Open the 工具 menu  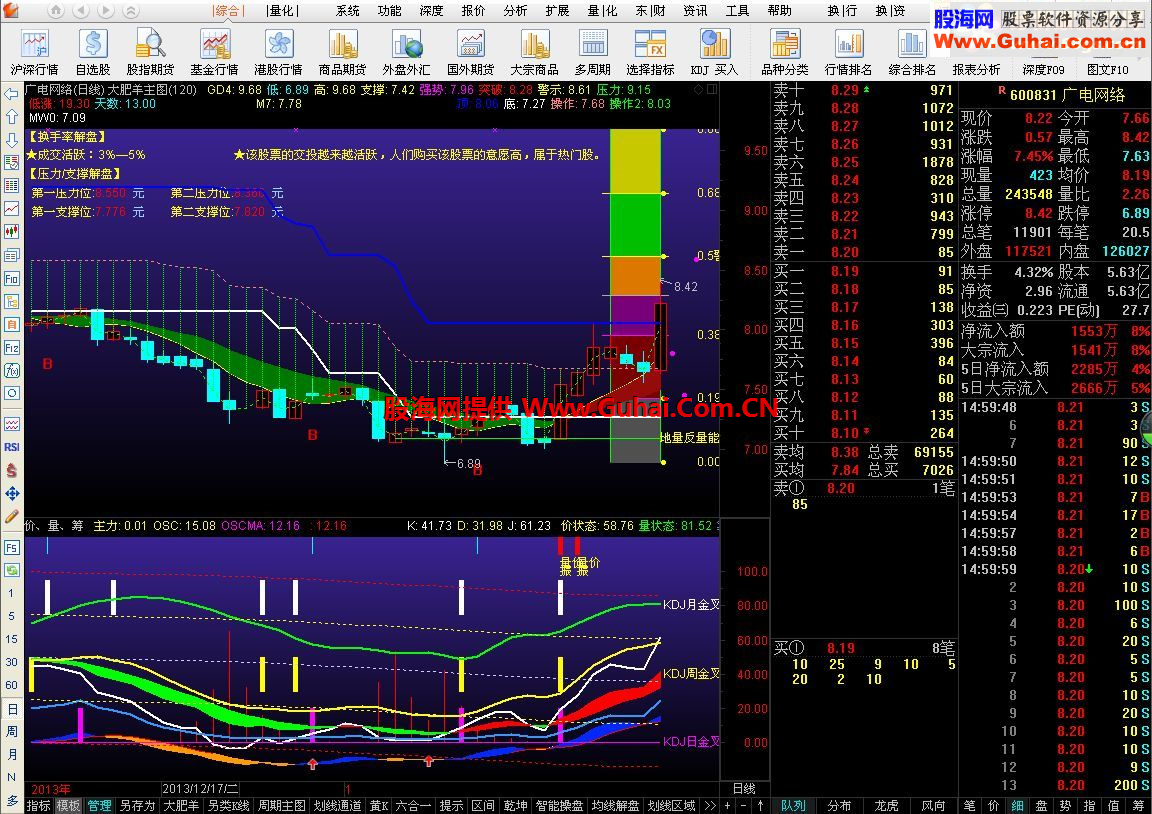coord(737,10)
